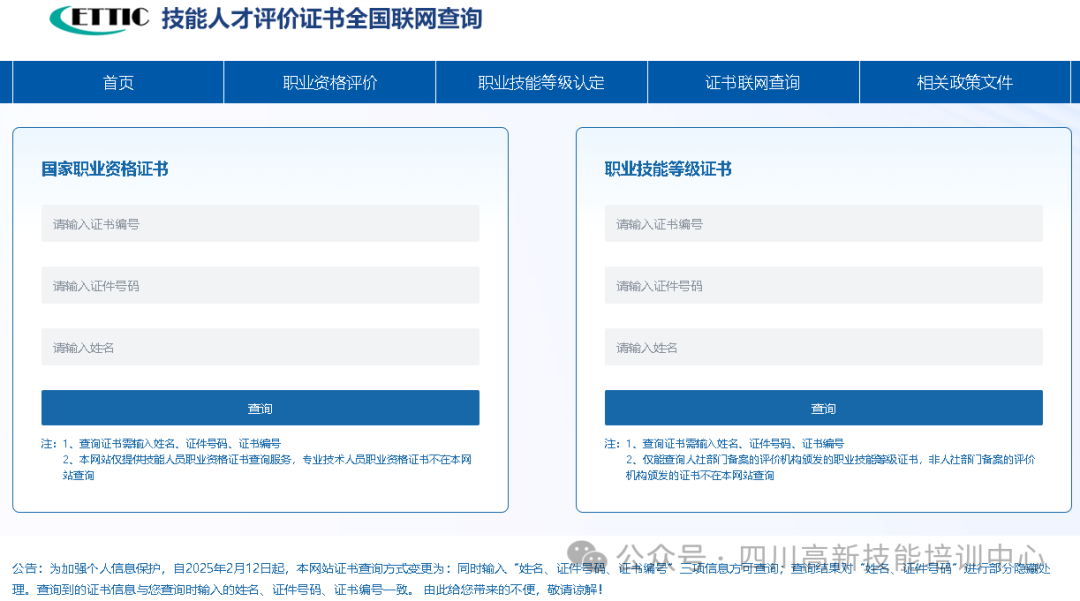1080x601 pixels.
Task: Focus name field under 职业技能等级证书
Action: pos(824,348)
